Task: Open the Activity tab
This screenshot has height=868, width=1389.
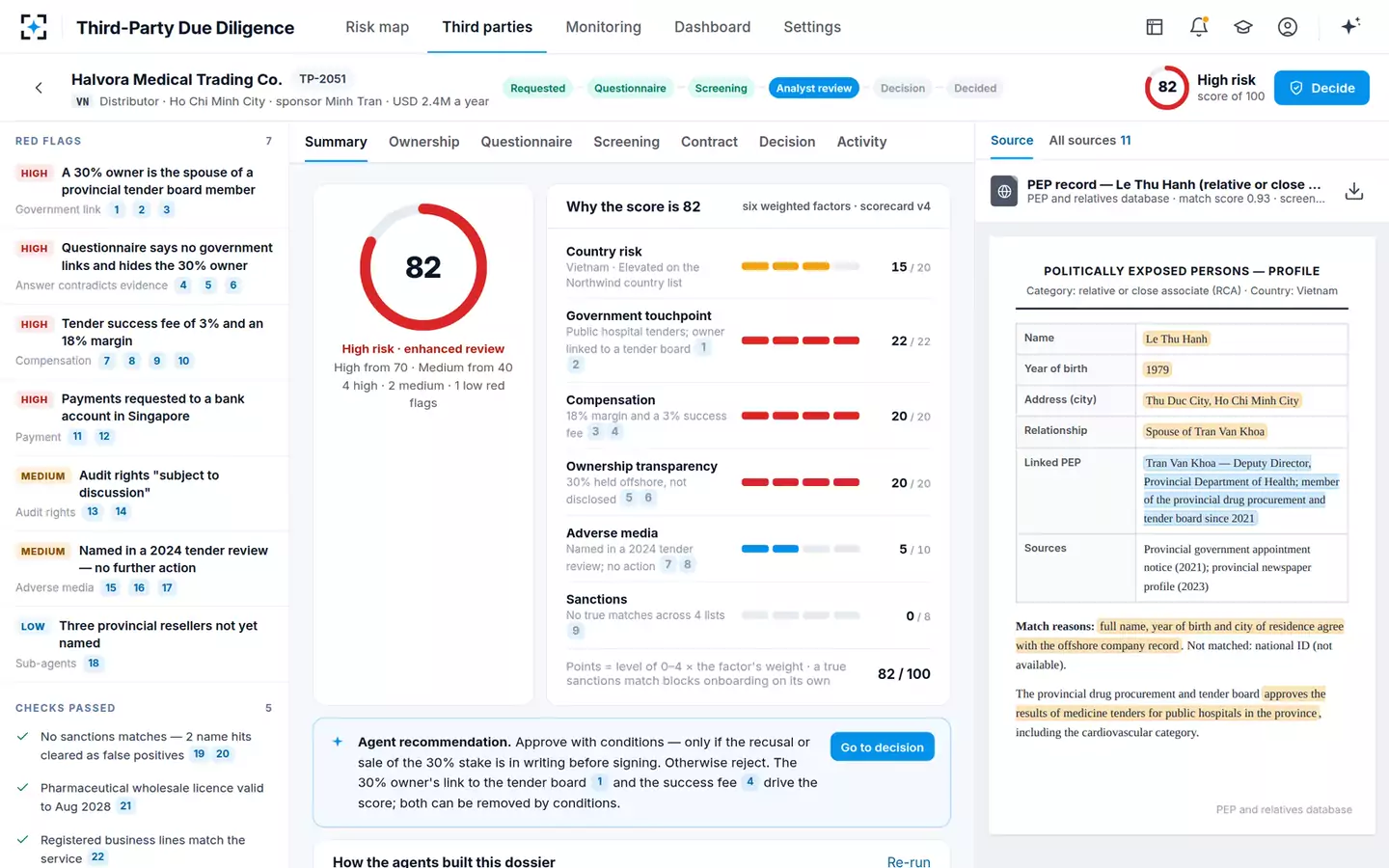Action: pos(861,142)
